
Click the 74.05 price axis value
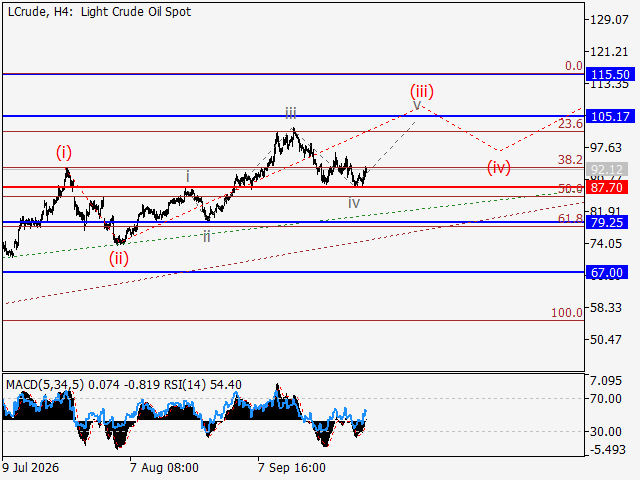pyautogui.click(x=606, y=244)
